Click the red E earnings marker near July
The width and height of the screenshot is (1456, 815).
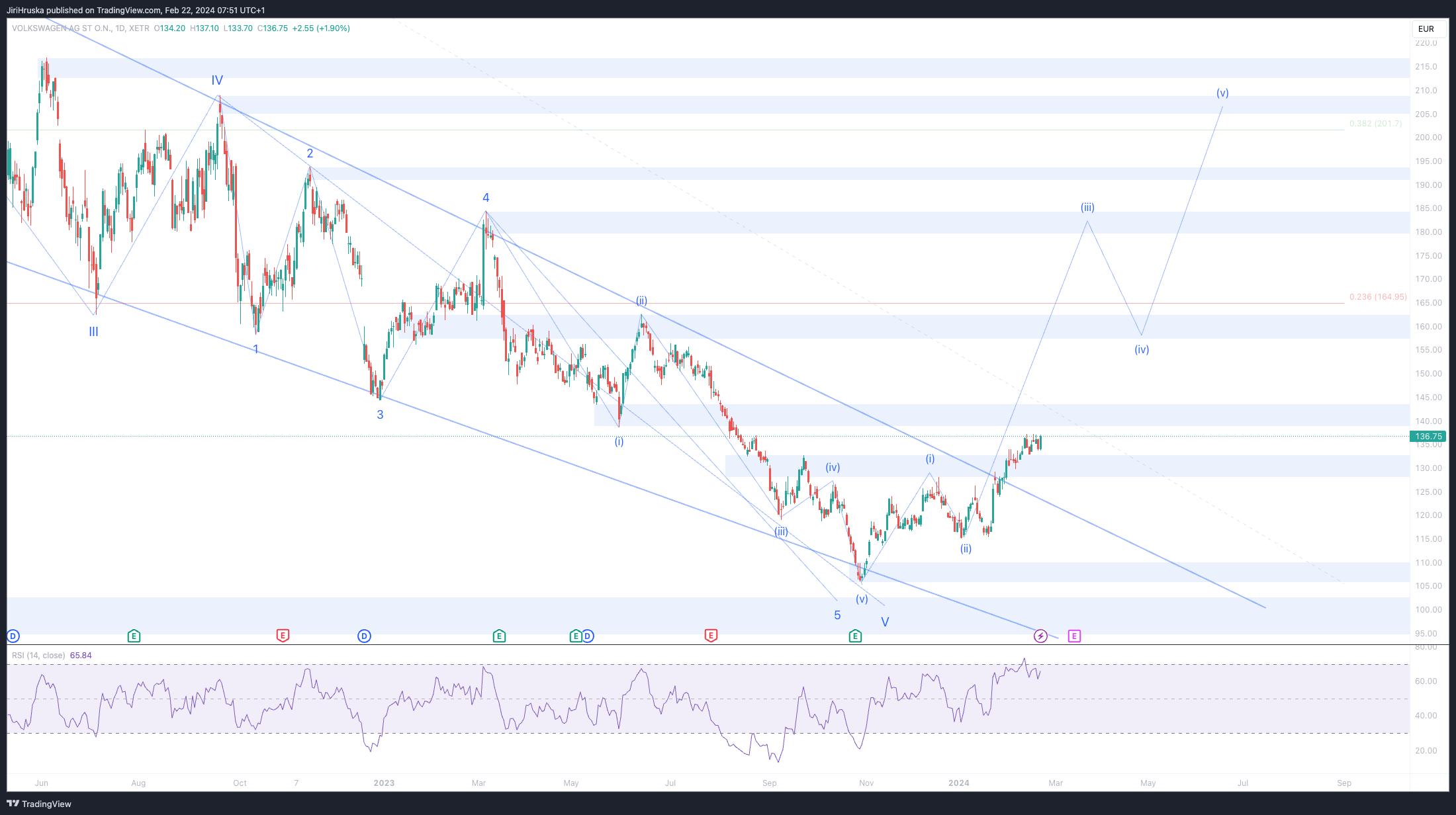pos(711,636)
